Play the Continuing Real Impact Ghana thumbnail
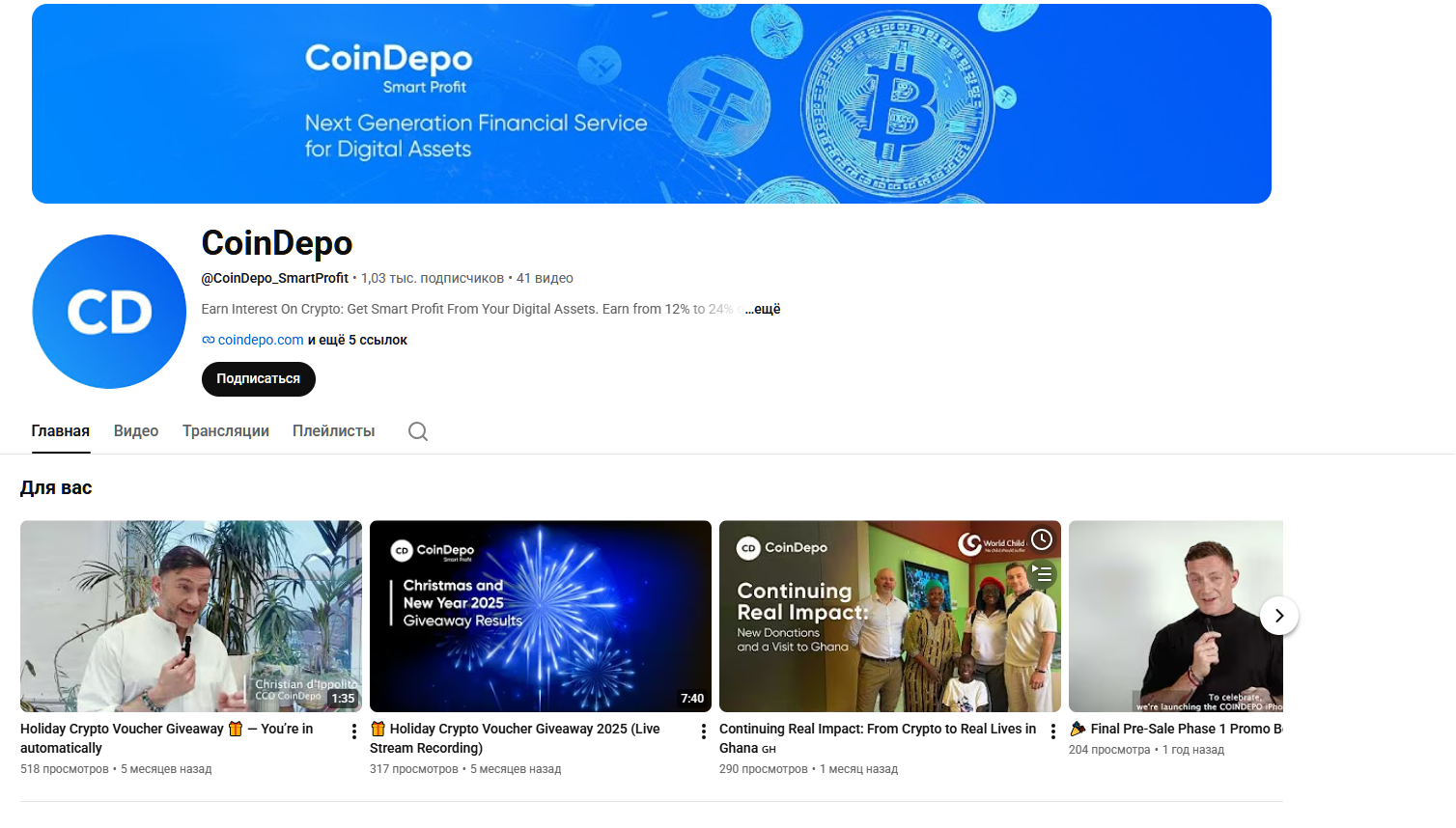The width and height of the screenshot is (1456, 828). (x=890, y=617)
